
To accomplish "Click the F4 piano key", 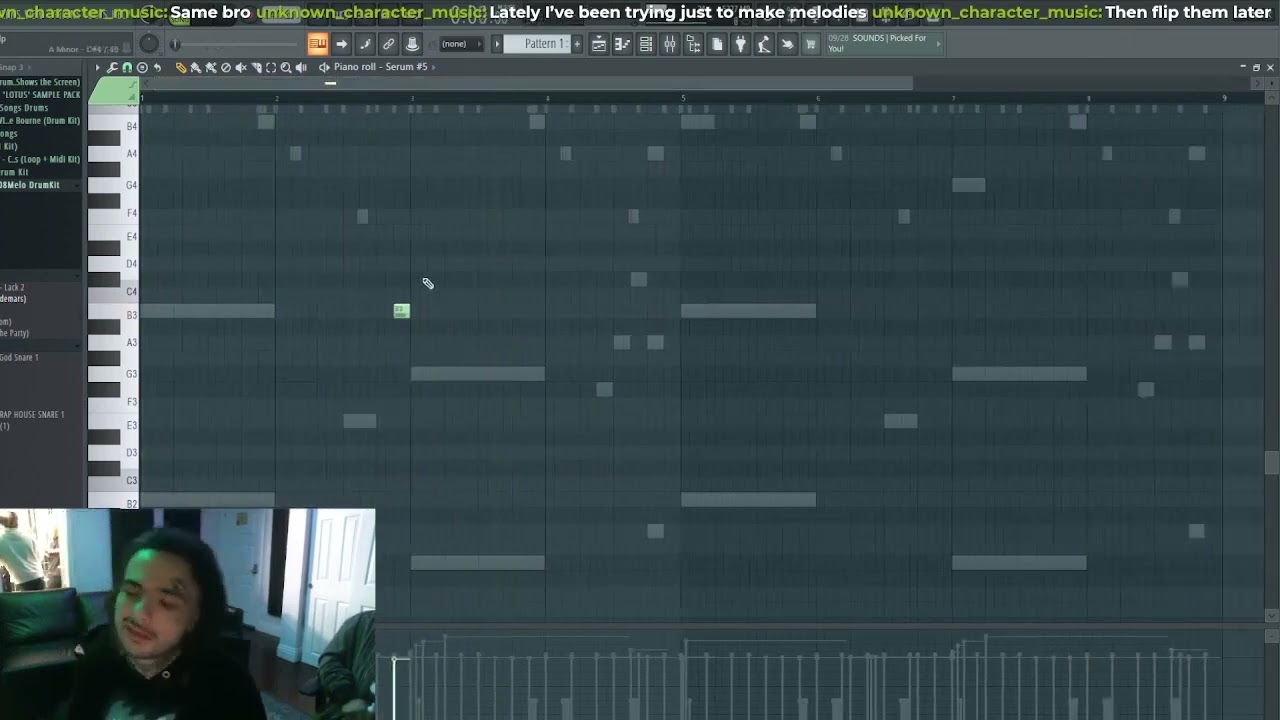I will click(113, 213).
